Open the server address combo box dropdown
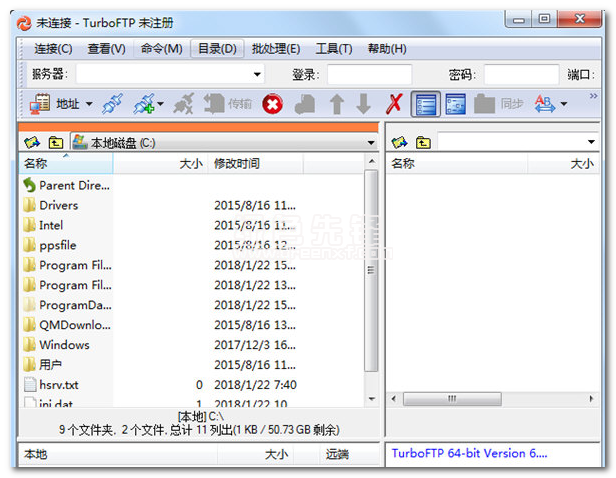The image size is (616, 478). pyautogui.click(x=257, y=74)
